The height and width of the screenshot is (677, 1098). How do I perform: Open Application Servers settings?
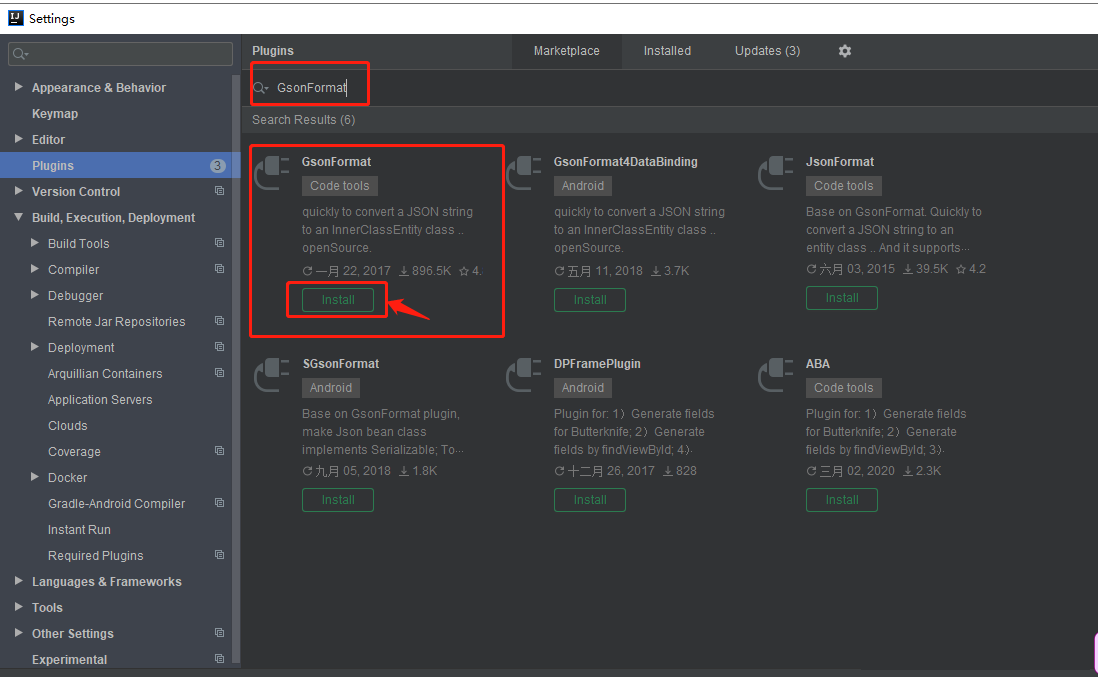tap(100, 400)
